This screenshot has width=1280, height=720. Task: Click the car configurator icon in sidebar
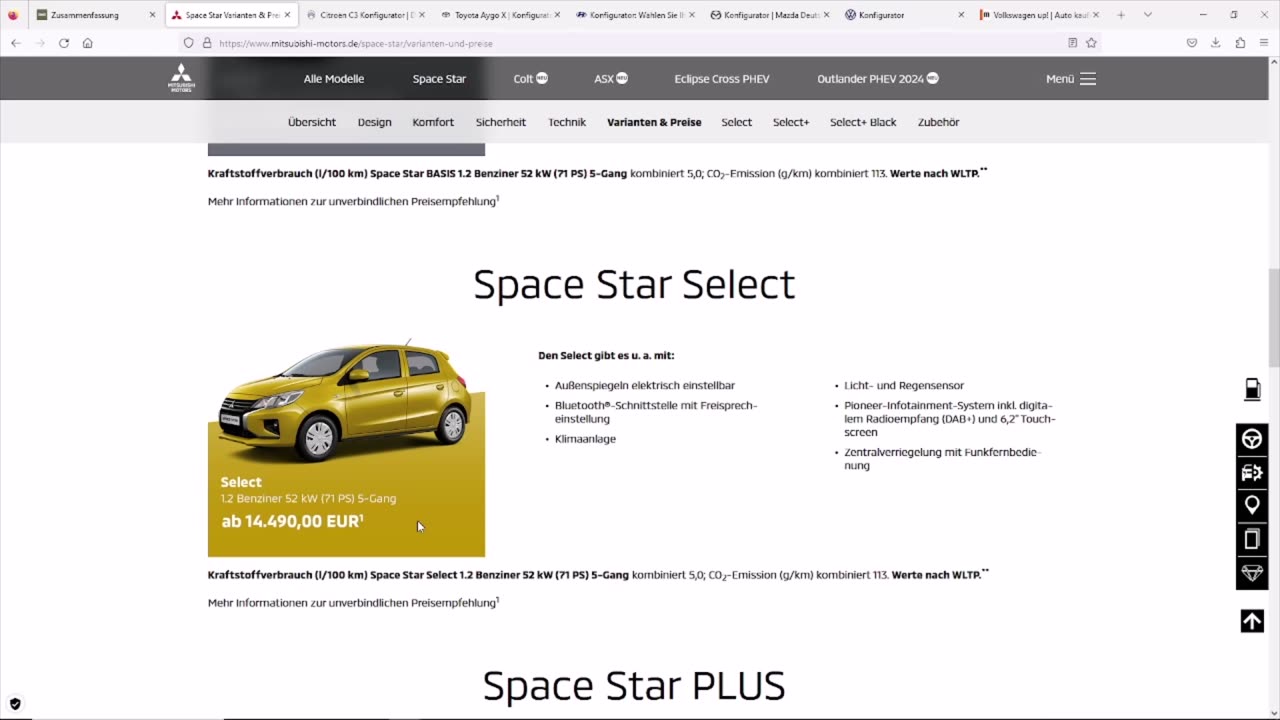pyautogui.click(x=1252, y=473)
